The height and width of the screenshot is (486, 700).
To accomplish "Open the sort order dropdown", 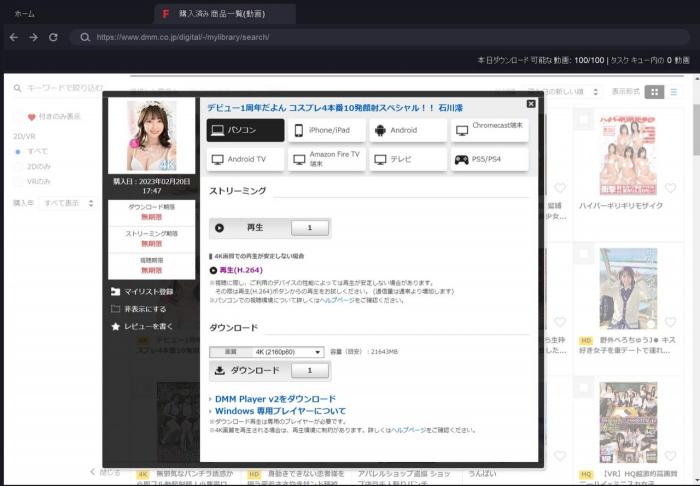I will (x=562, y=92).
